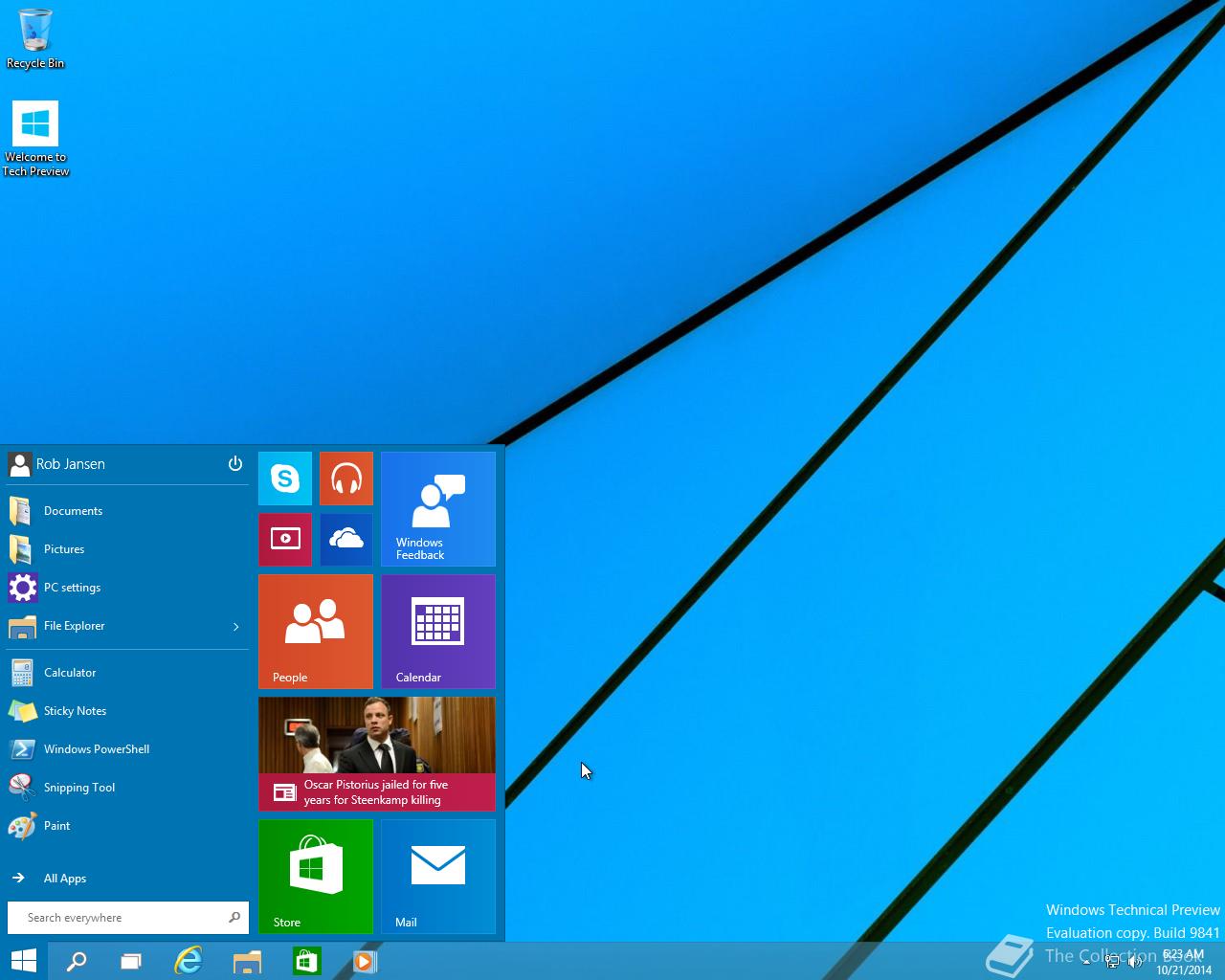Open the Music headphones tile

[346, 479]
